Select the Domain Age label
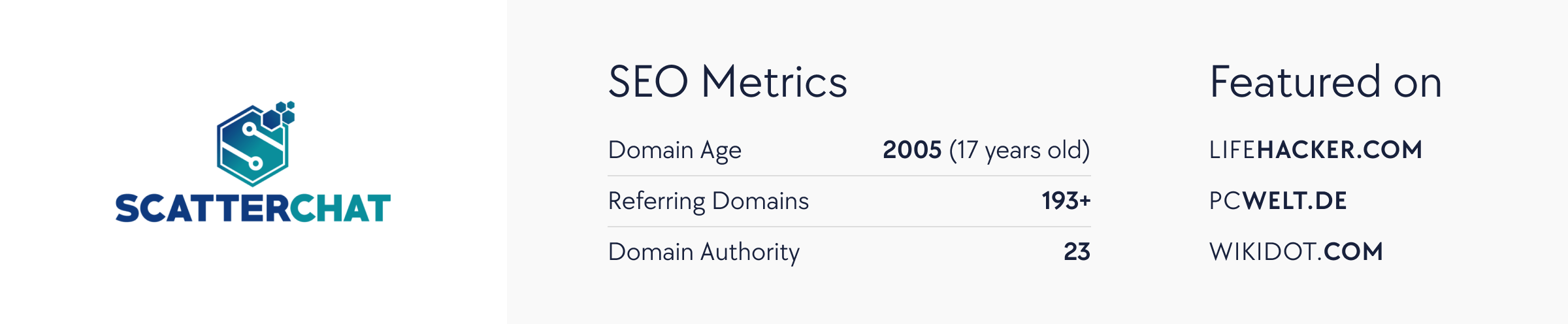1568x324 pixels. [x=675, y=151]
